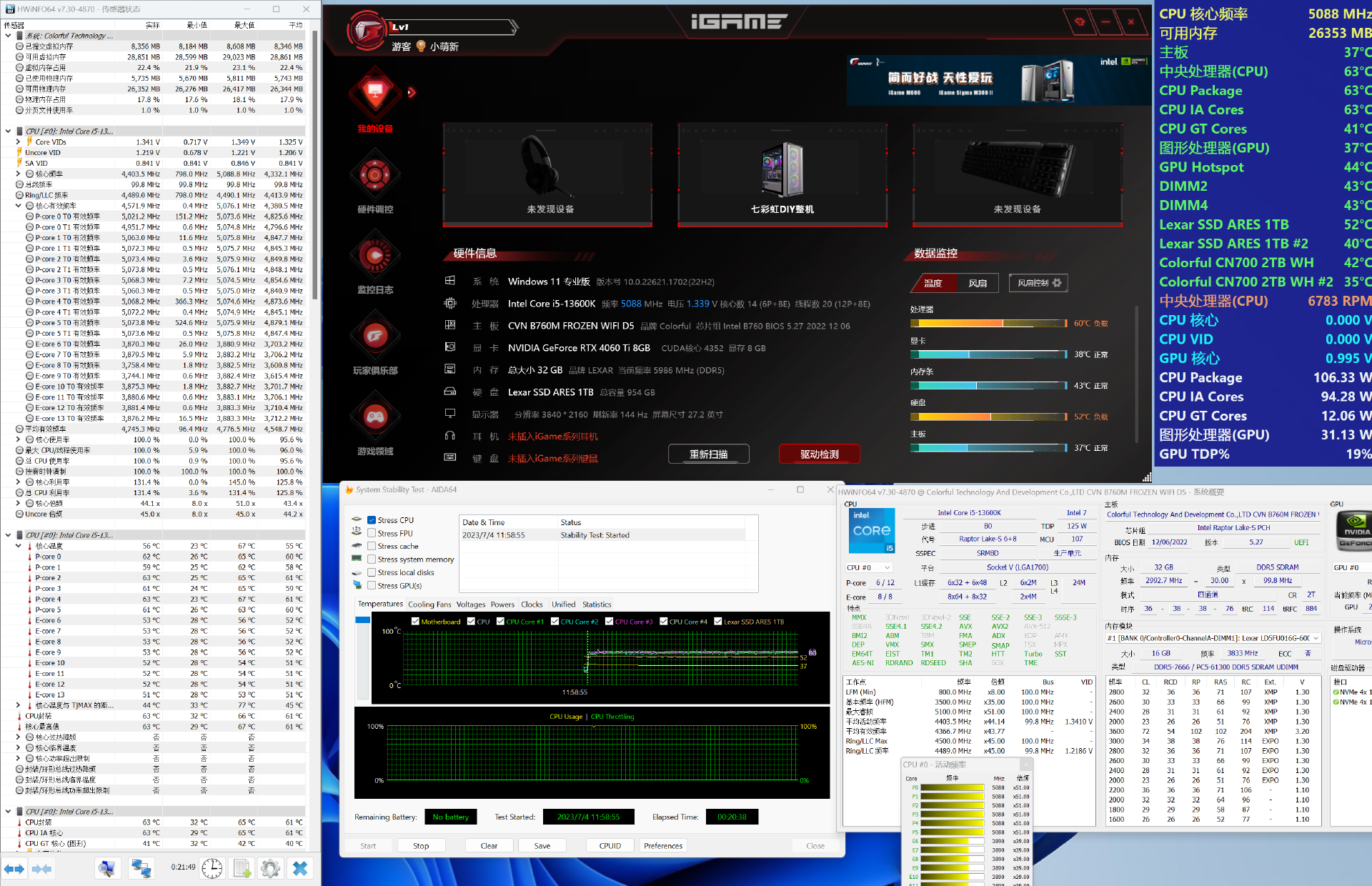Click HWiNFO log file icon
Image resolution: width=1372 pixels, height=886 pixels.
242,868
